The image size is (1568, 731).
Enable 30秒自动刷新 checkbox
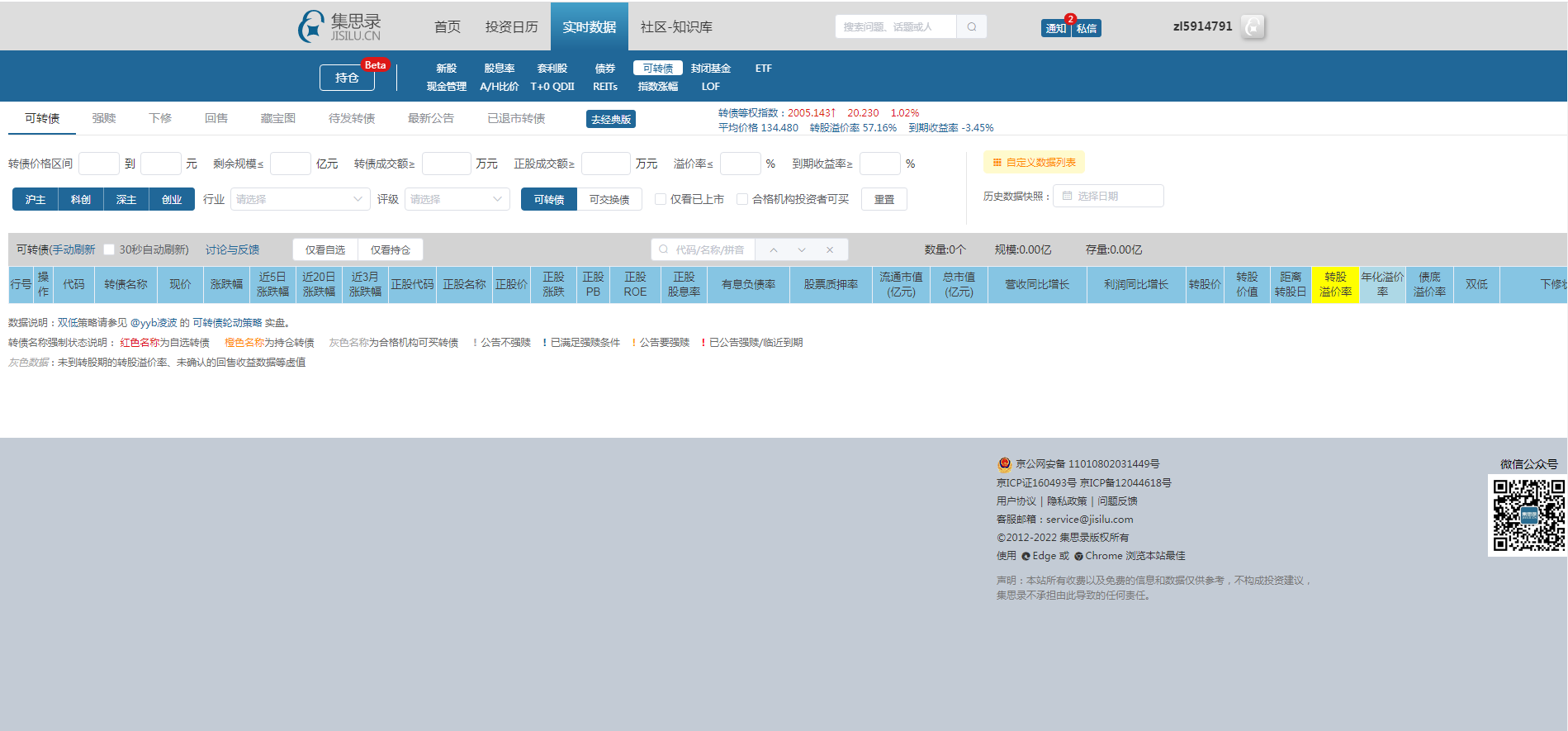click(x=109, y=249)
